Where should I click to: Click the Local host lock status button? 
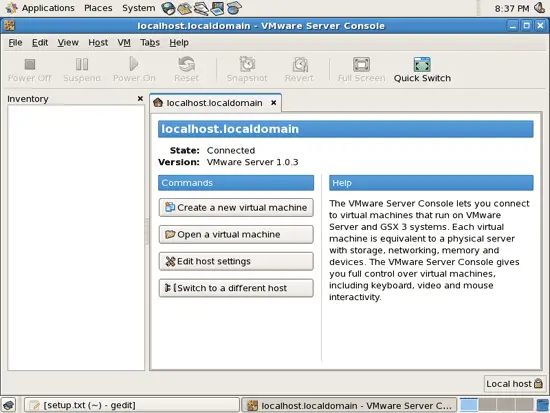pos(514,384)
